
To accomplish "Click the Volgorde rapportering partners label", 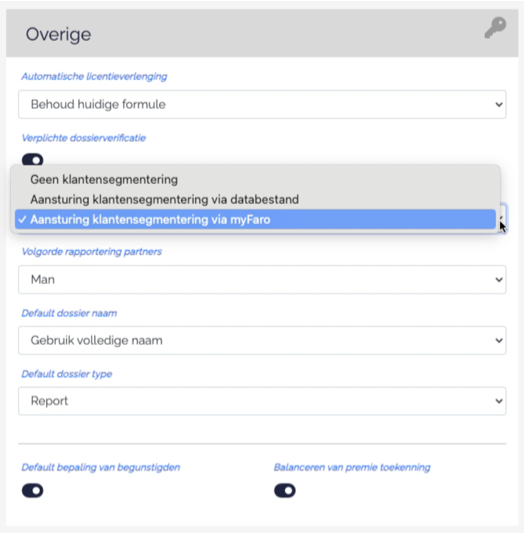I will click(x=91, y=252).
